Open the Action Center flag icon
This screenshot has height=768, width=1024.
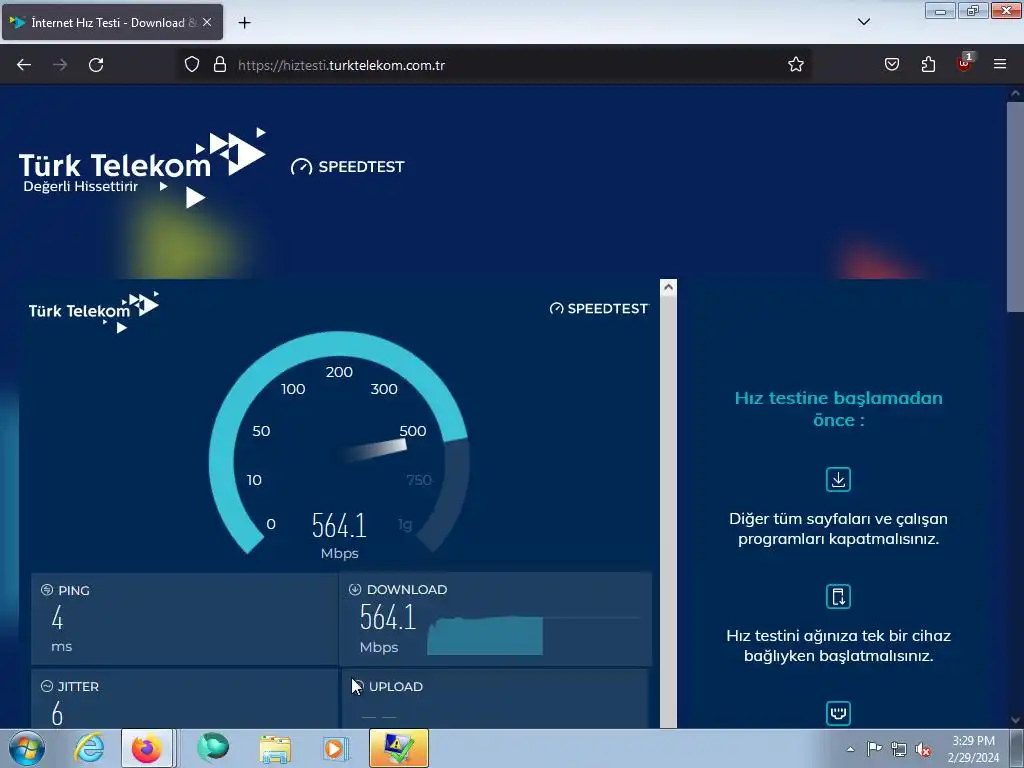coord(874,748)
